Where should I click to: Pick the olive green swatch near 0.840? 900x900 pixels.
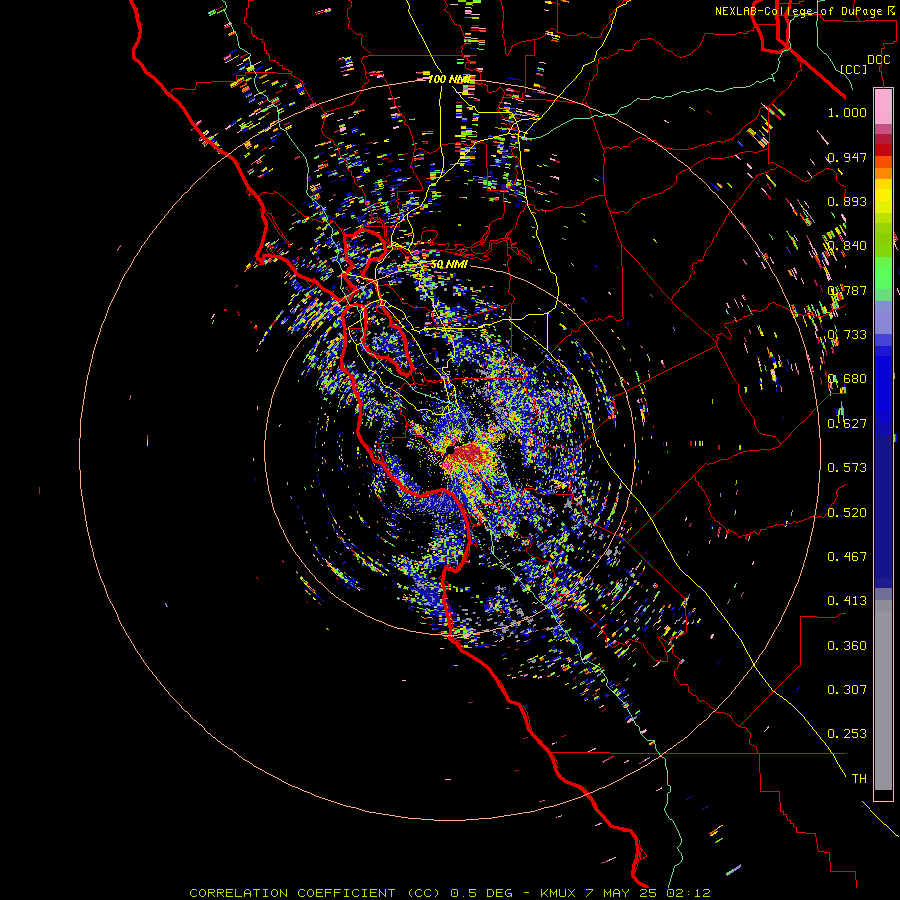[883, 240]
